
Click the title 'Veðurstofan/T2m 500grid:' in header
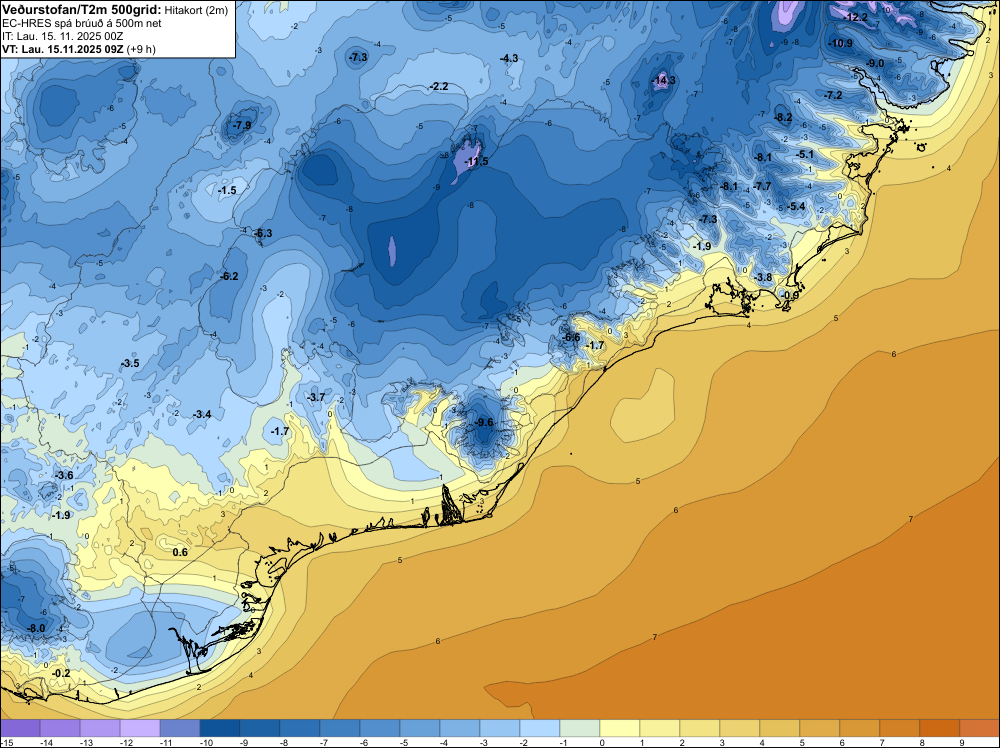tap(82, 9)
